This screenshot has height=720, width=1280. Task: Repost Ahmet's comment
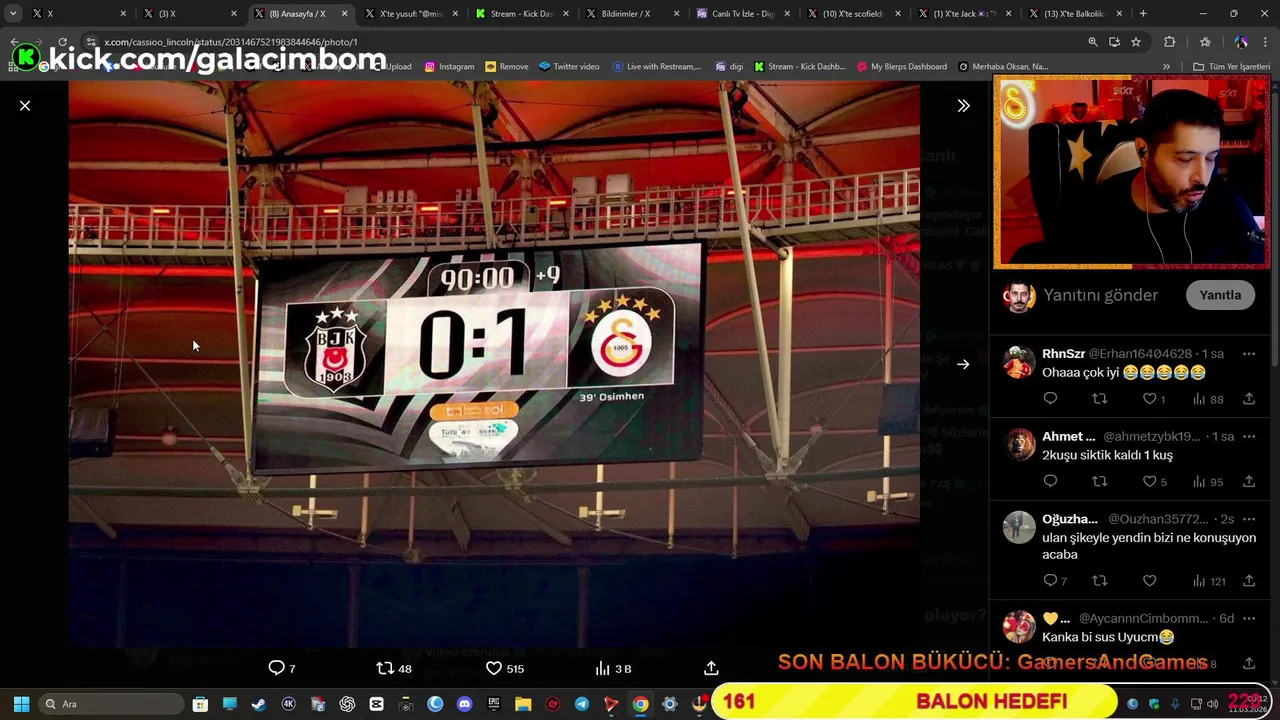point(1100,482)
